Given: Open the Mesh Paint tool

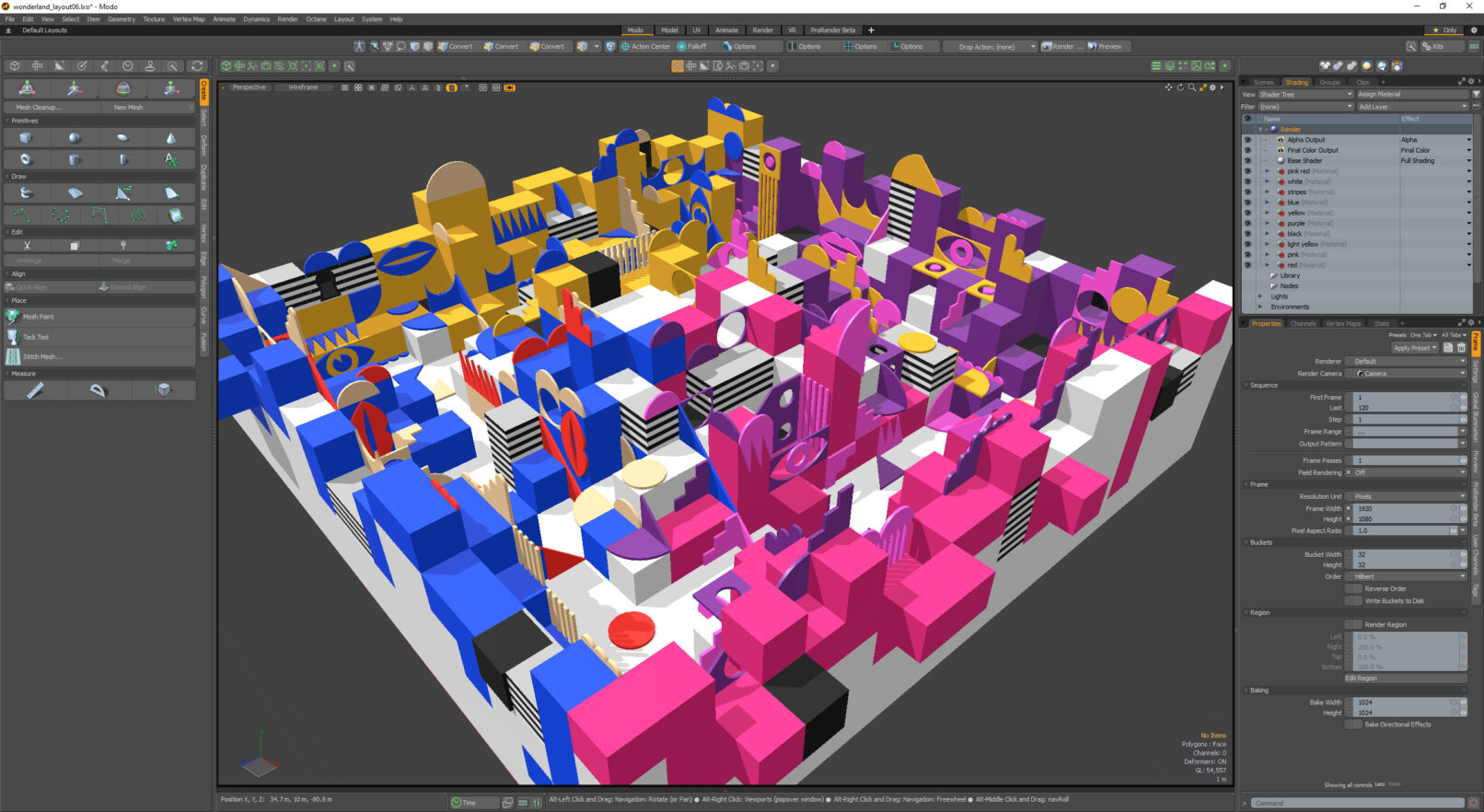Looking at the screenshot, I should coord(39,317).
